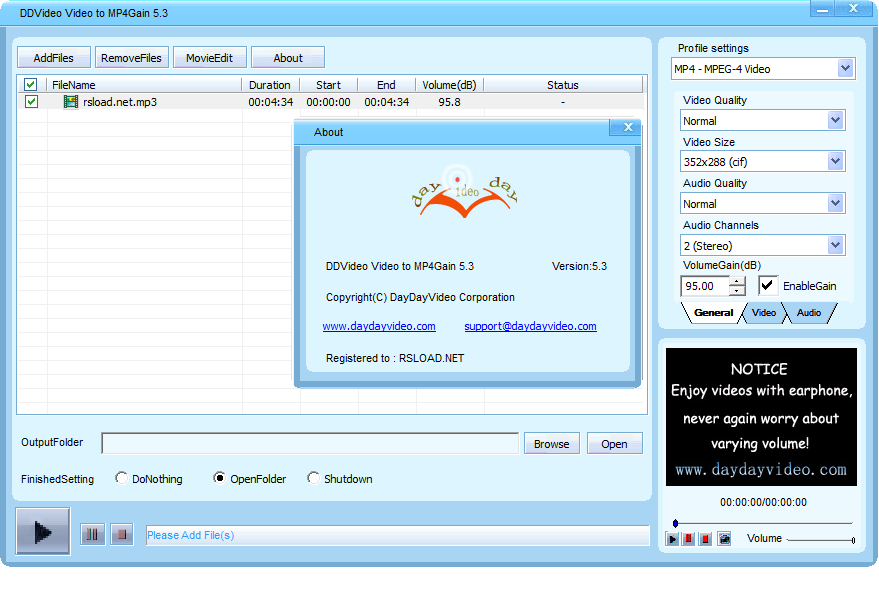Switch to the General tab

pos(713,313)
